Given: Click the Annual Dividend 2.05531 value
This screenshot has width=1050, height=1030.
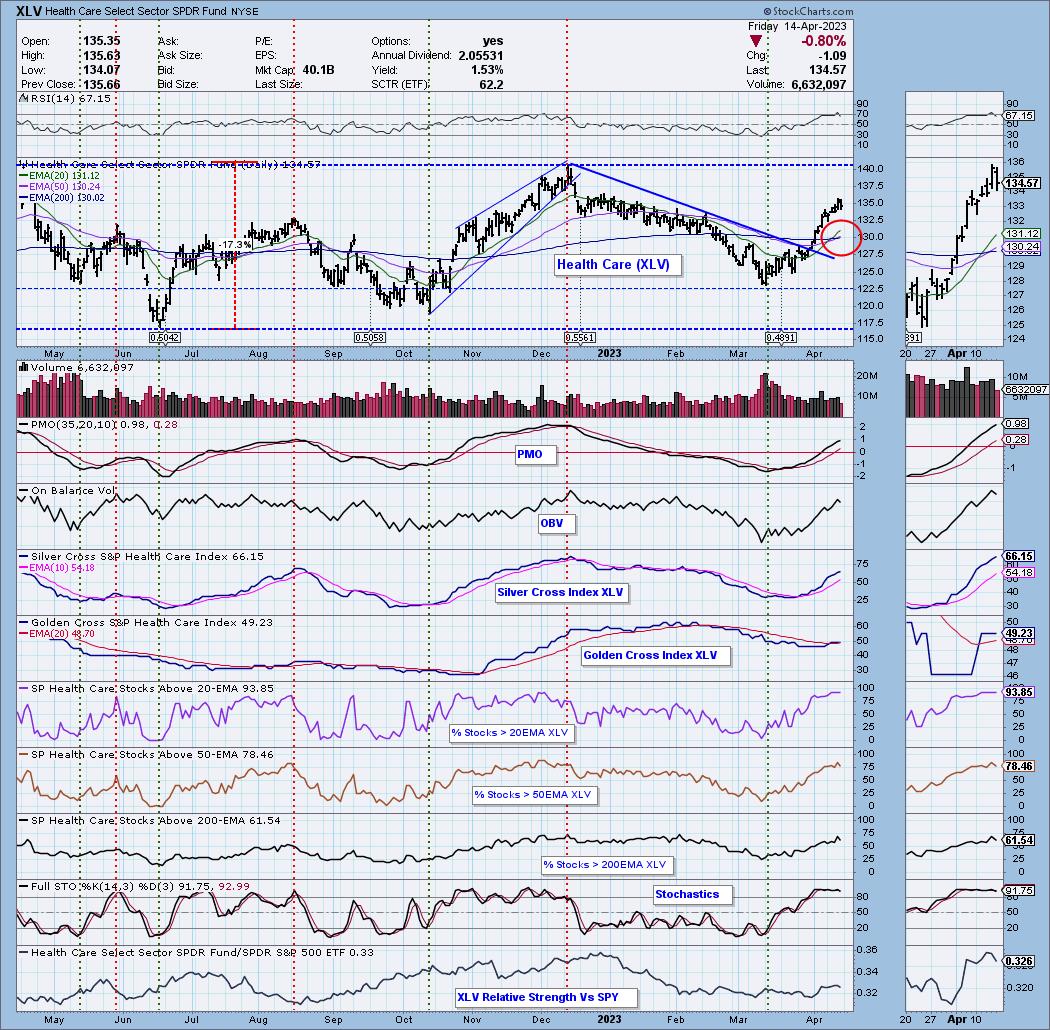Looking at the screenshot, I should (x=481, y=56).
